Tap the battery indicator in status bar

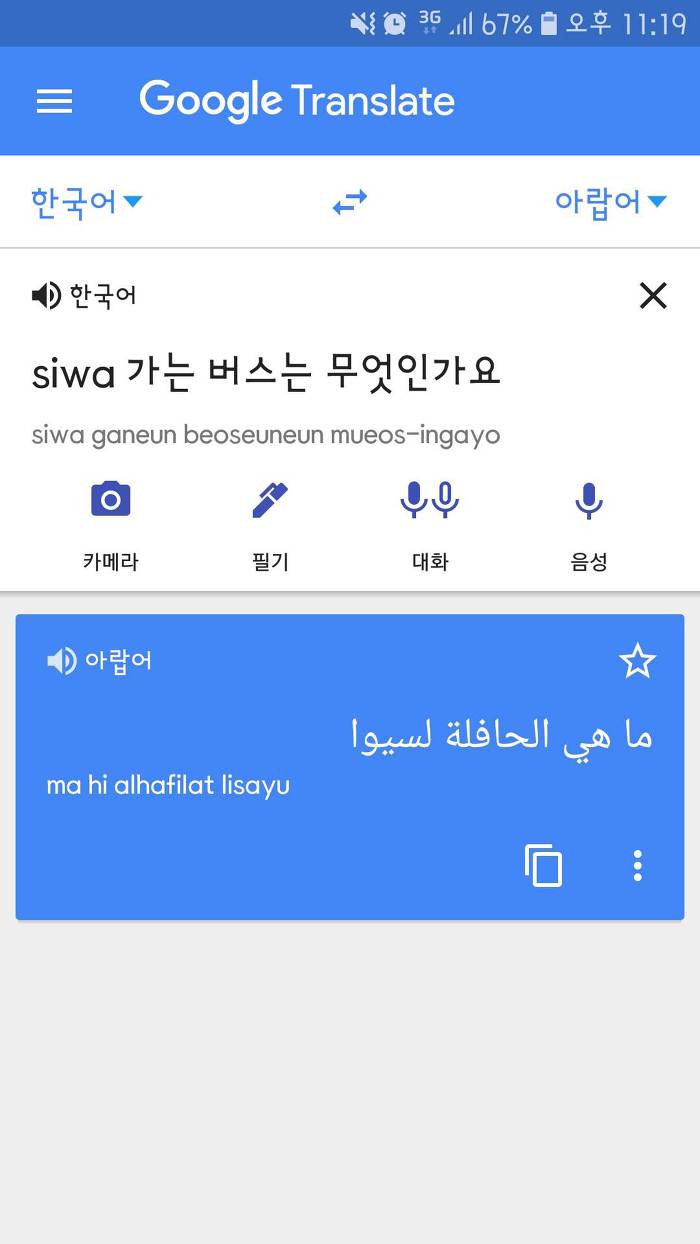(x=548, y=24)
